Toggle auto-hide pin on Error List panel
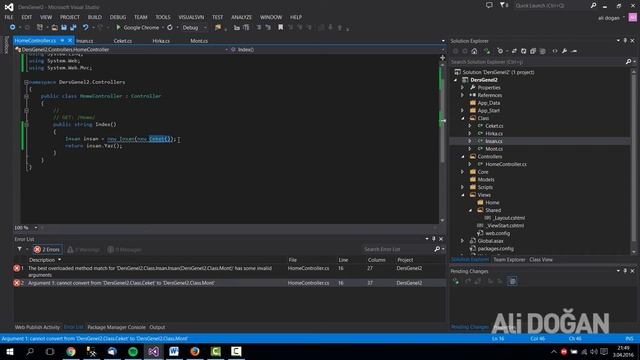 click(x=433, y=239)
